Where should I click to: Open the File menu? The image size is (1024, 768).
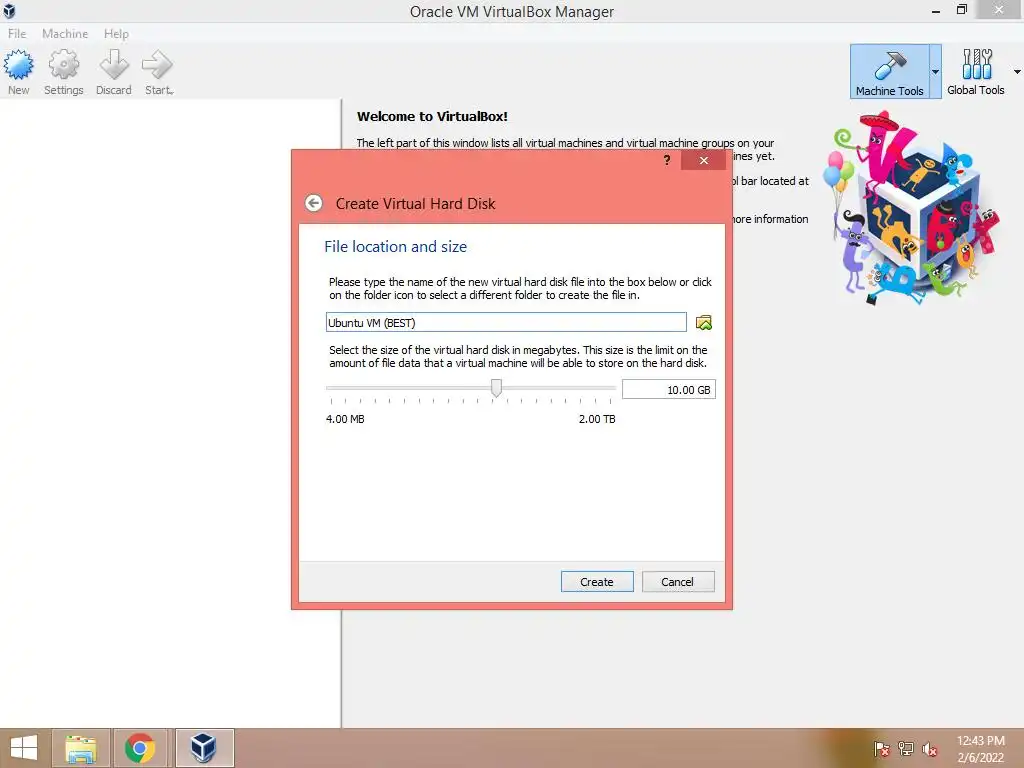click(x=17, y=33)
